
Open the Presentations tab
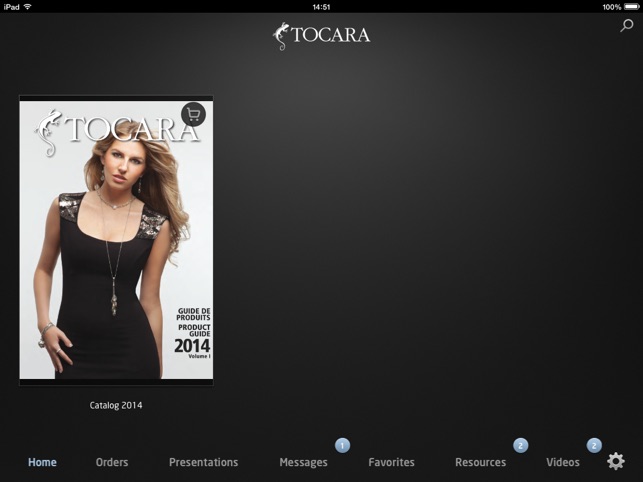pos(203,462)
